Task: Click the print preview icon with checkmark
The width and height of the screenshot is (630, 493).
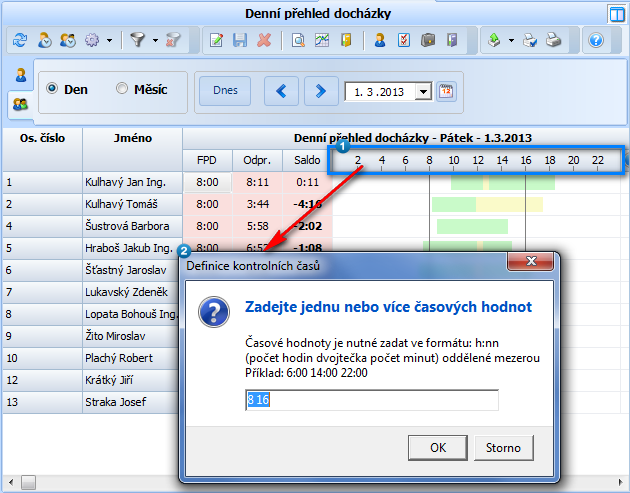Action: (530, 40)
